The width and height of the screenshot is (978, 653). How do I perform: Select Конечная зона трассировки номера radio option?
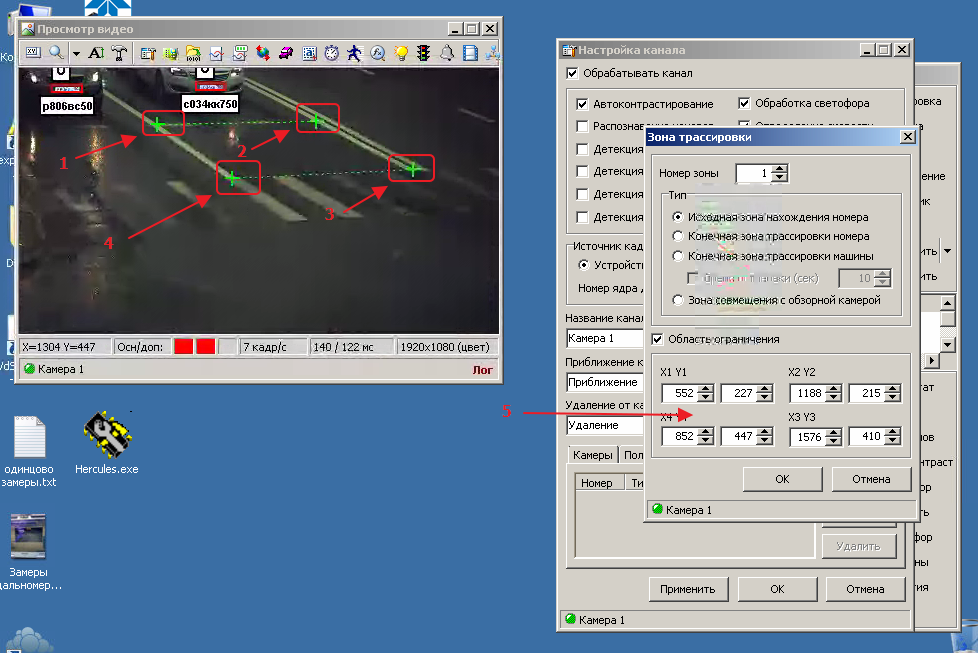680,236
